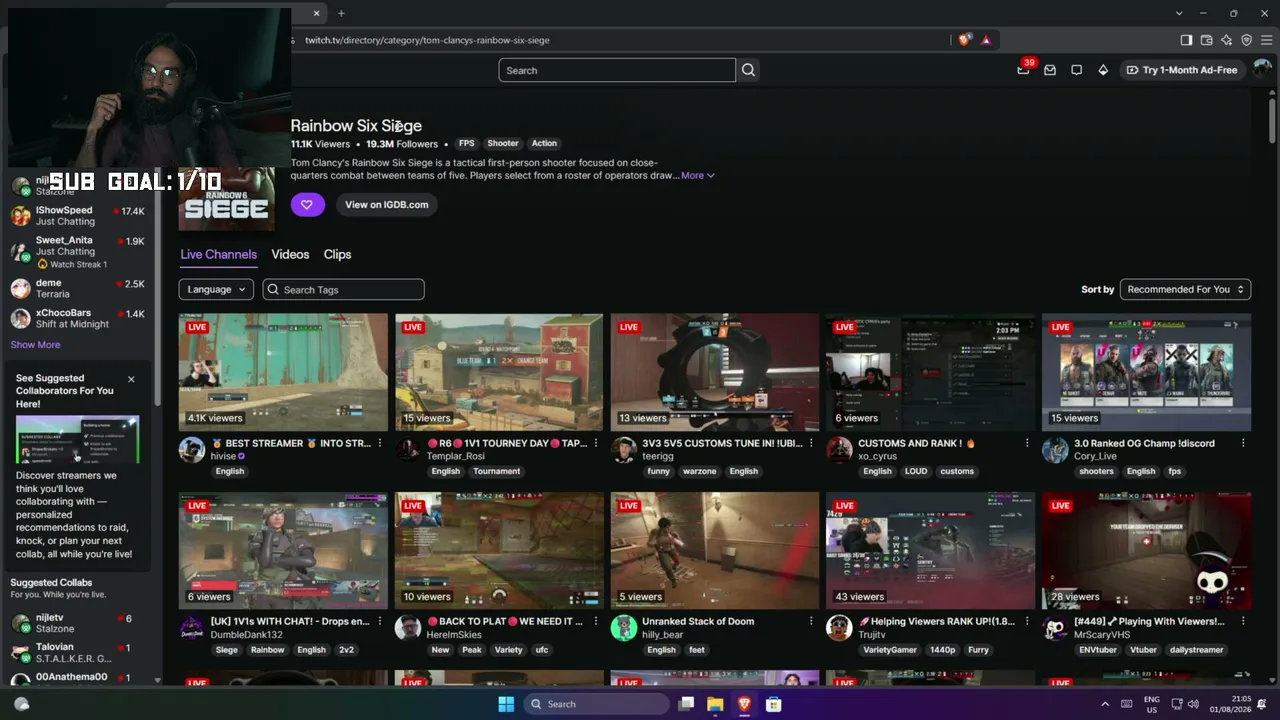The height and width of the screenshot is (720, 1280).
Task: Open options menu for teerigg stream
Action: (x=811, y=443)
